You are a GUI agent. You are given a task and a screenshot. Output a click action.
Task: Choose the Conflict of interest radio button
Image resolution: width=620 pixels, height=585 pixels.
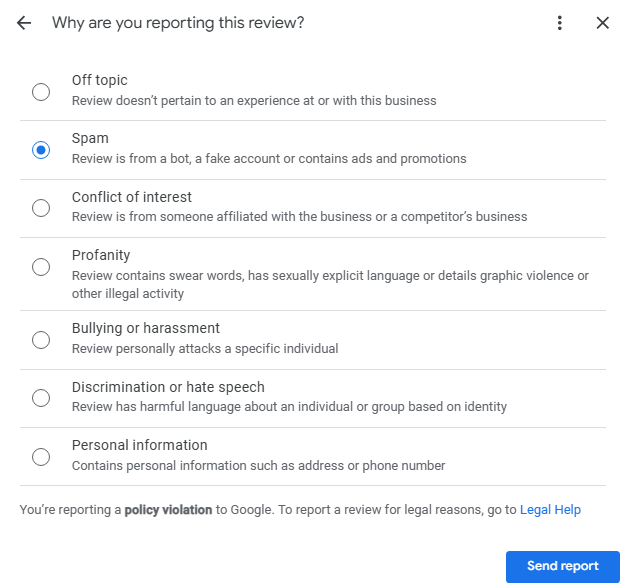[x=41, y=208]
